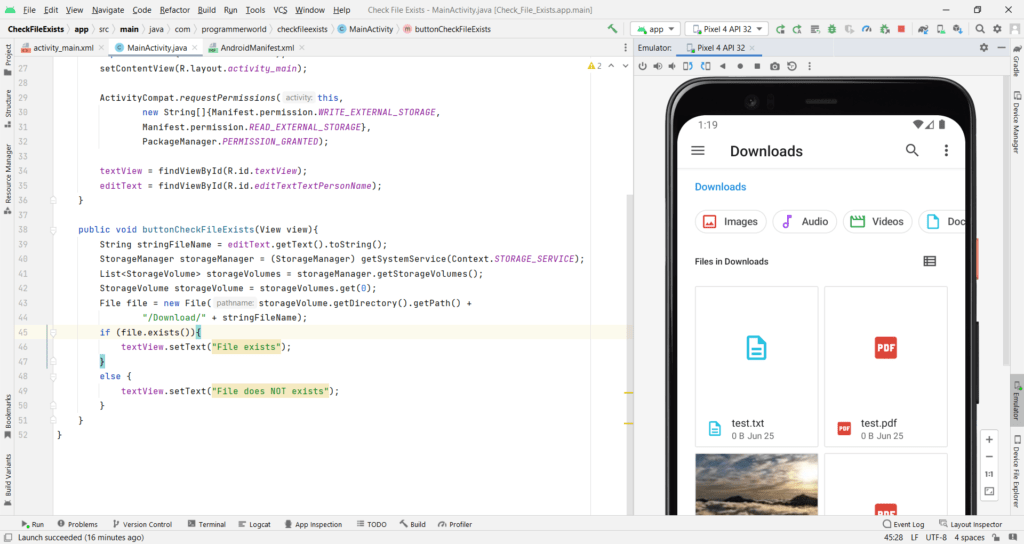Take emulator screenshot with camera icon
The height and width of the screenshot is (544, 1024).
pyautogui.click(x=775, y=66)
